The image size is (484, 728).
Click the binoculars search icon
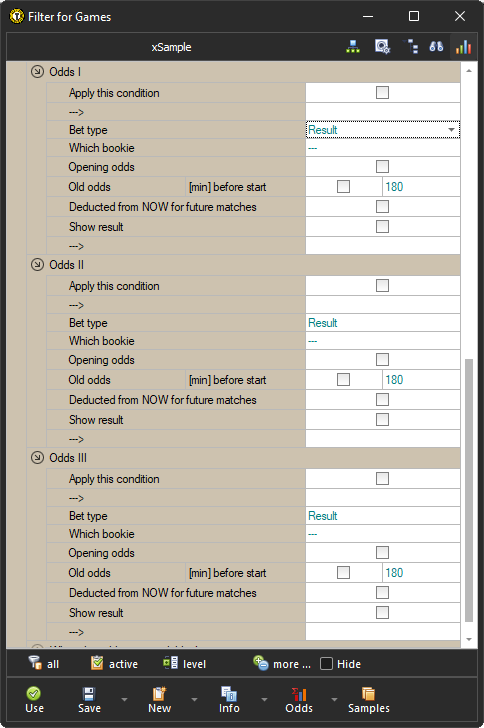pyautogui.click(x=436, y=46)
